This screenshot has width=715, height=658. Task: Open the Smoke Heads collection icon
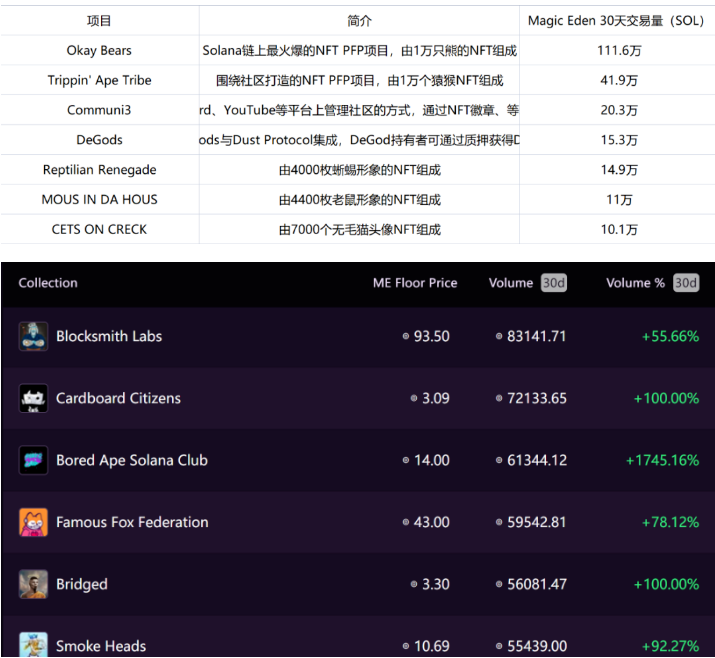pos(33,644)
